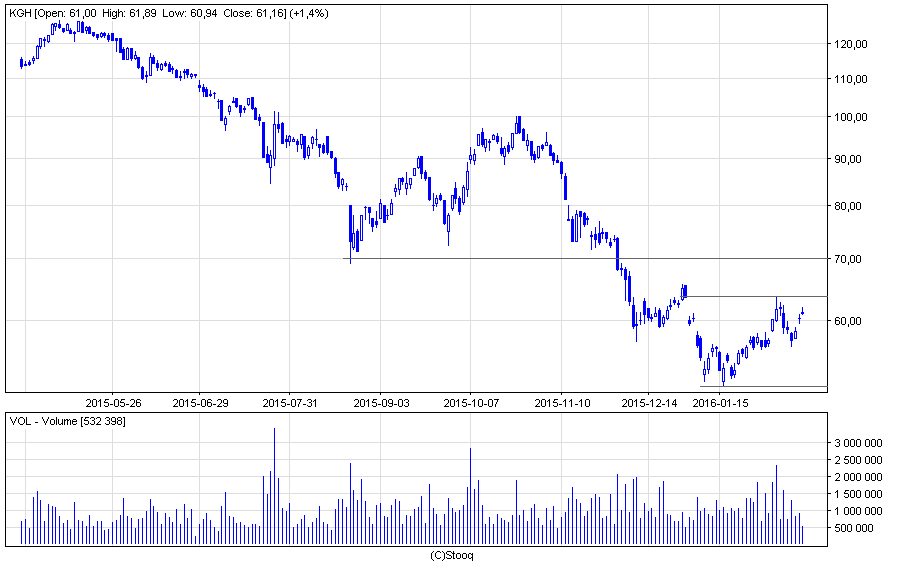Viewport: 900px width, 563px height.
Task: Select the 2015-10-07 date label
Action: (x=471, y=403)
